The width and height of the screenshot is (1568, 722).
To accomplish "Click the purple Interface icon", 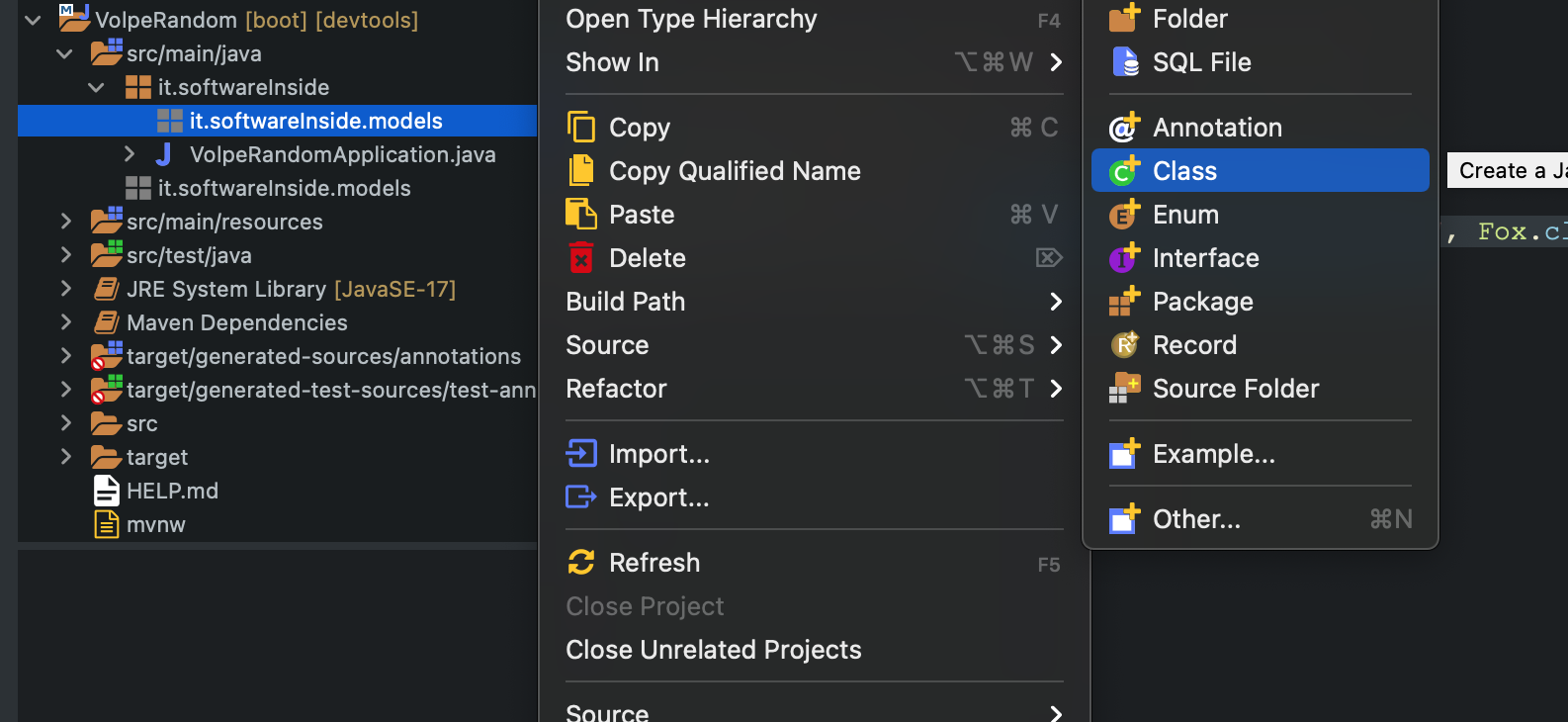I will click(x=1124, y=258).
